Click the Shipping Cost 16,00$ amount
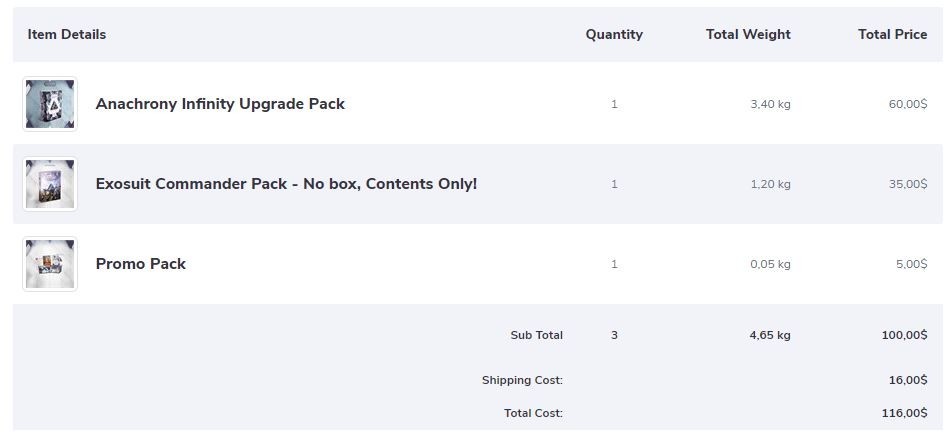The width and height of the screenshot is (950, 439). click(907, 380)
